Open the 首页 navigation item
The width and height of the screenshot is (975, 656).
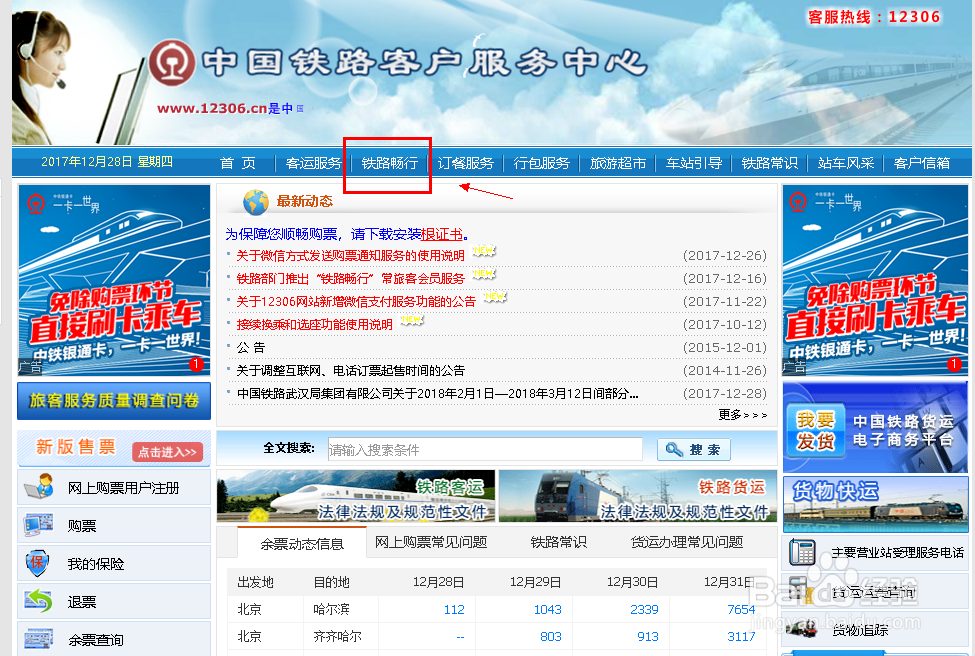point(238,163)
